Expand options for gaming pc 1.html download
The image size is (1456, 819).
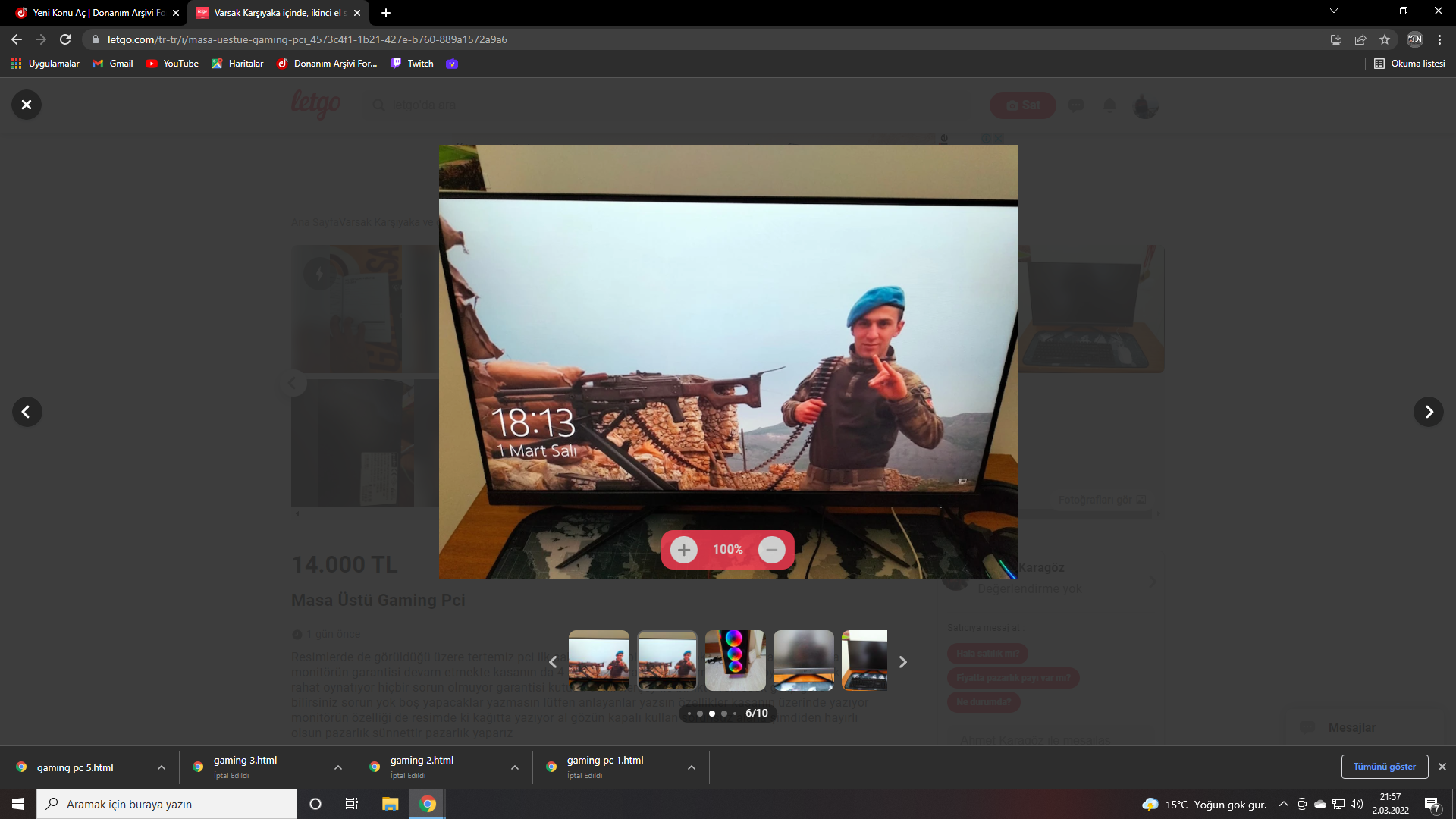(x=692, y=767)
